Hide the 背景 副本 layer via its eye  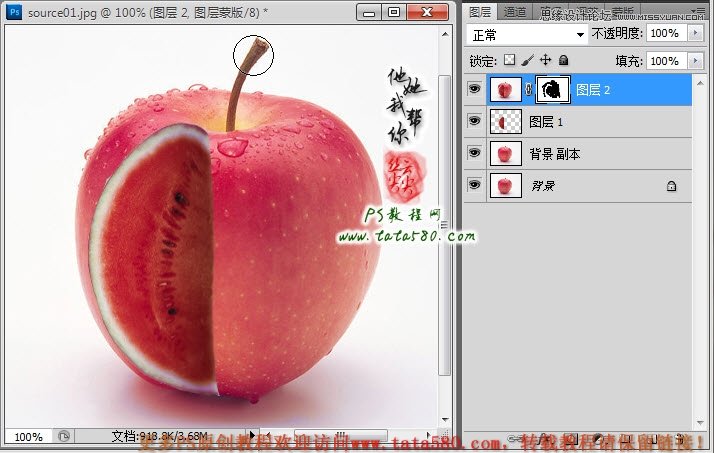click(x=474, y=153)
